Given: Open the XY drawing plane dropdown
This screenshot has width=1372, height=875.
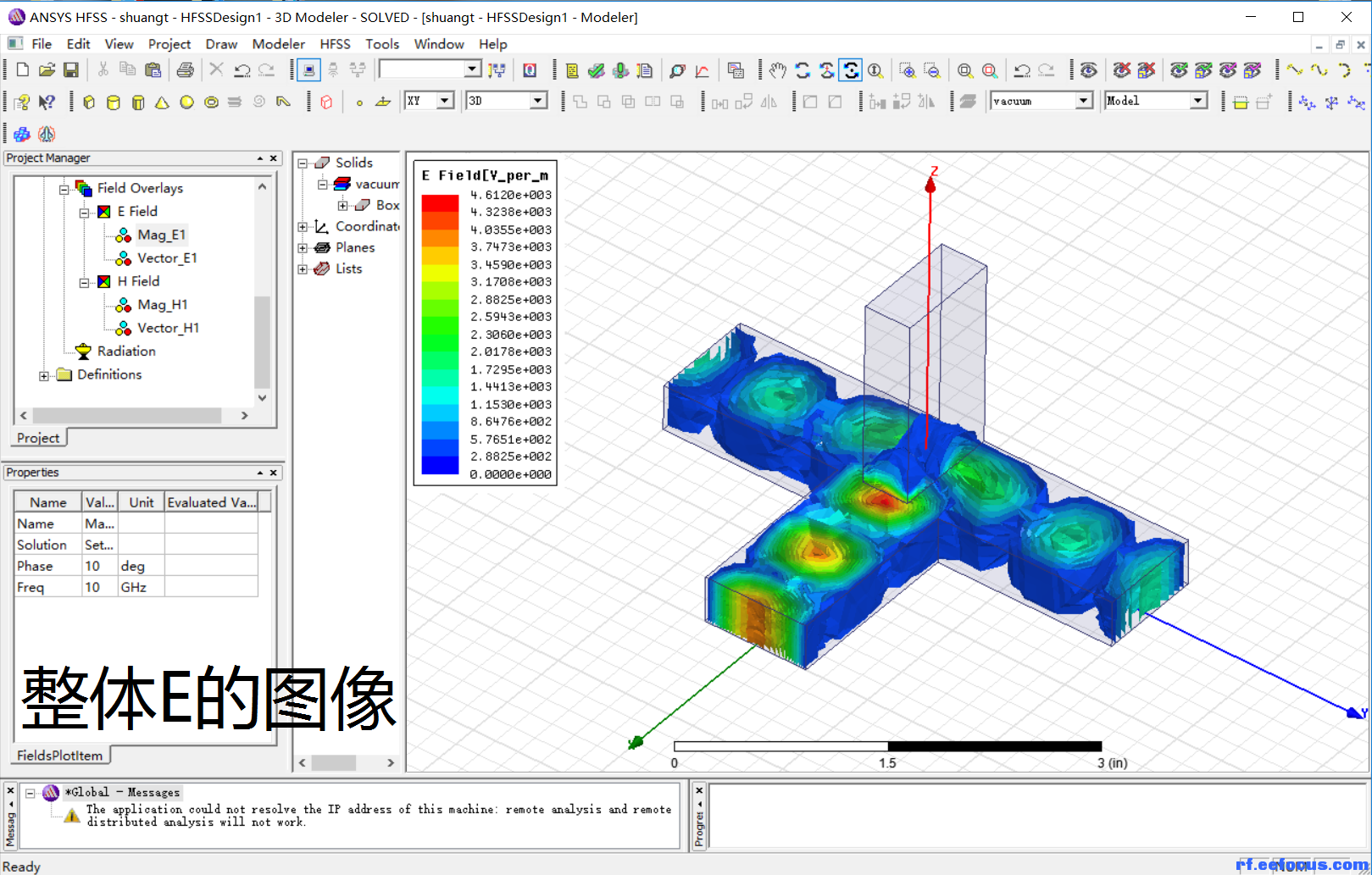Looking at the screenshot, I should coord(445,101).
